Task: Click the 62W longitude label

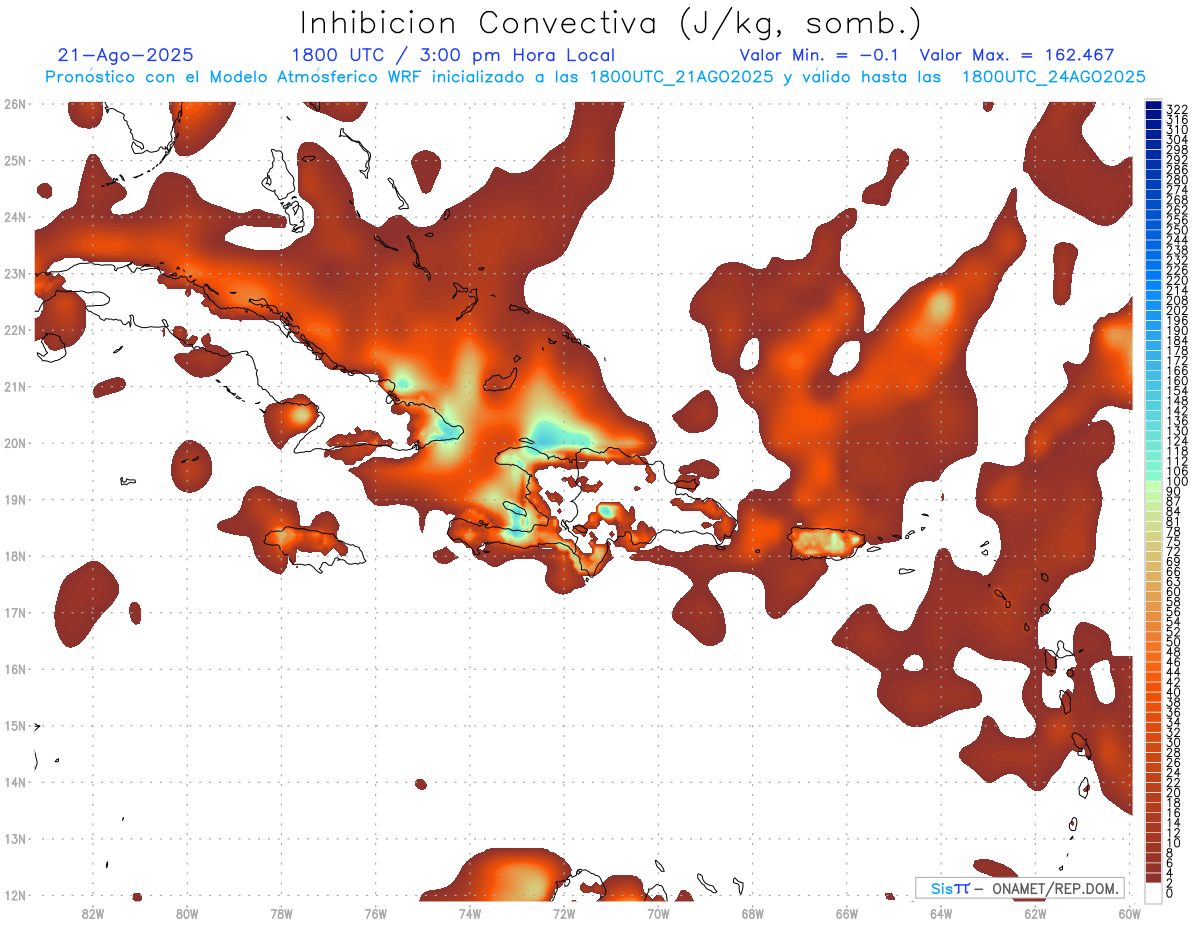Action: pyautogui.click(x=1035, y=913)
